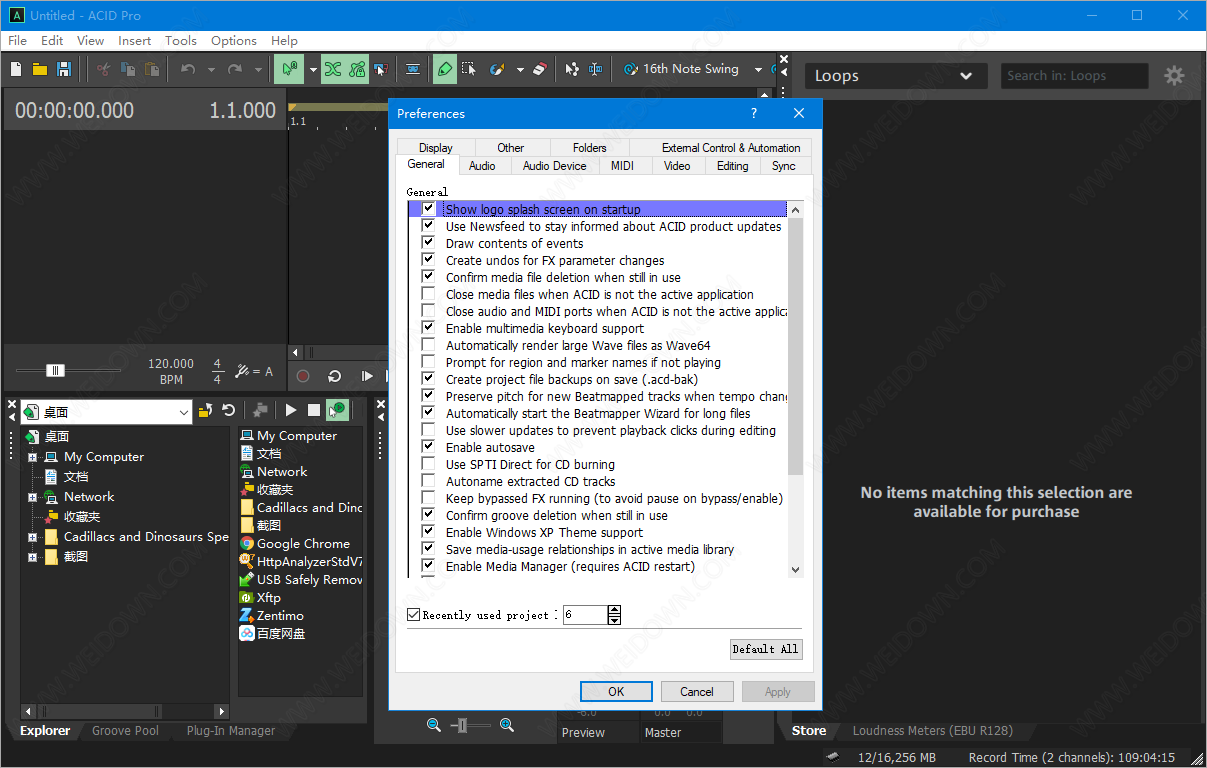Click Play From Start in transport

(x=367, y=376)
